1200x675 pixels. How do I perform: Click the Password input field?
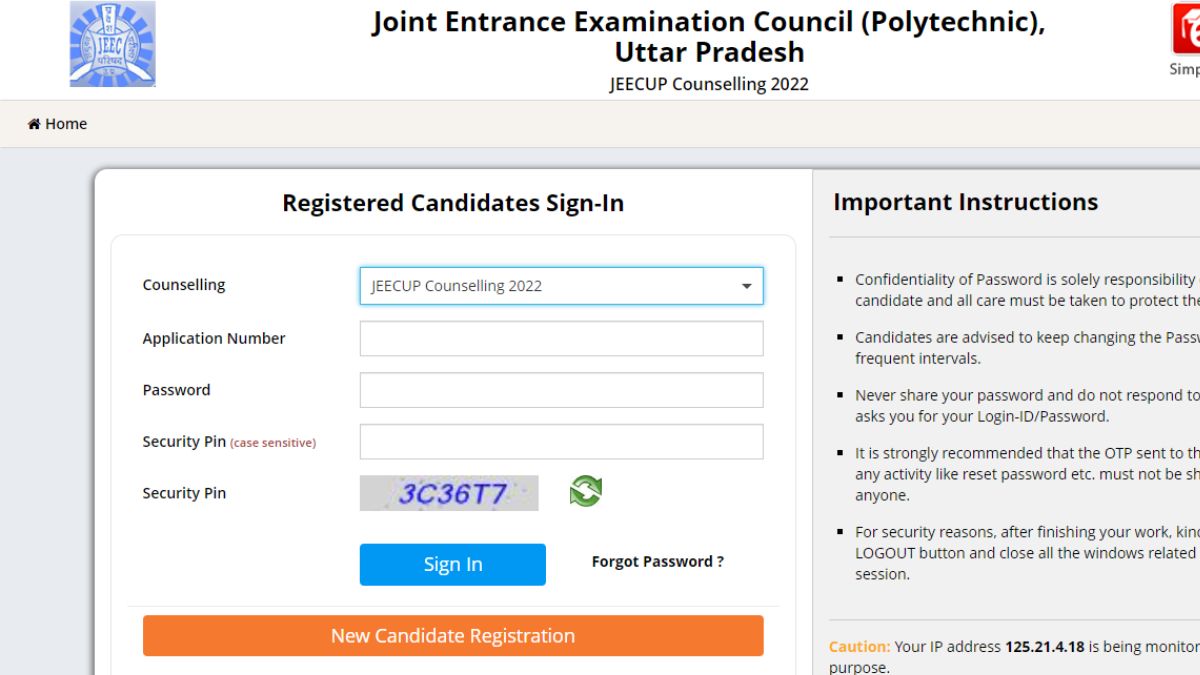point(560,389)
